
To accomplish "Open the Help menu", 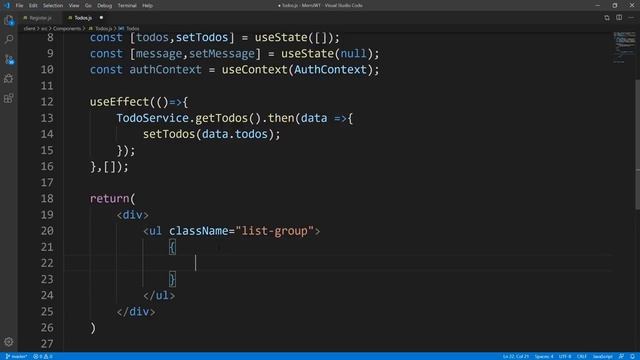I will (147, 5).
